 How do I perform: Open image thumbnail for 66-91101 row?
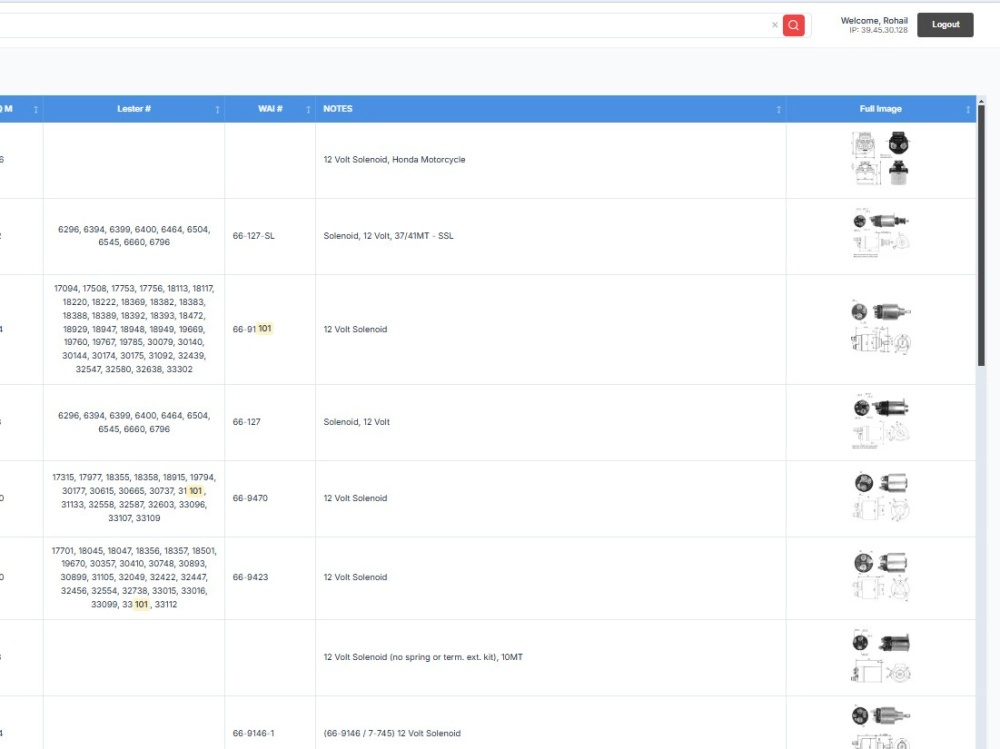[881, 327]
